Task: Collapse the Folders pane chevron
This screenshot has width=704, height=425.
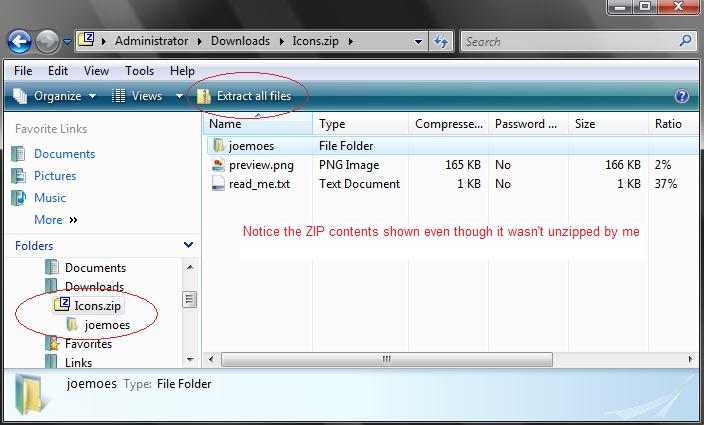Action: 189,245
